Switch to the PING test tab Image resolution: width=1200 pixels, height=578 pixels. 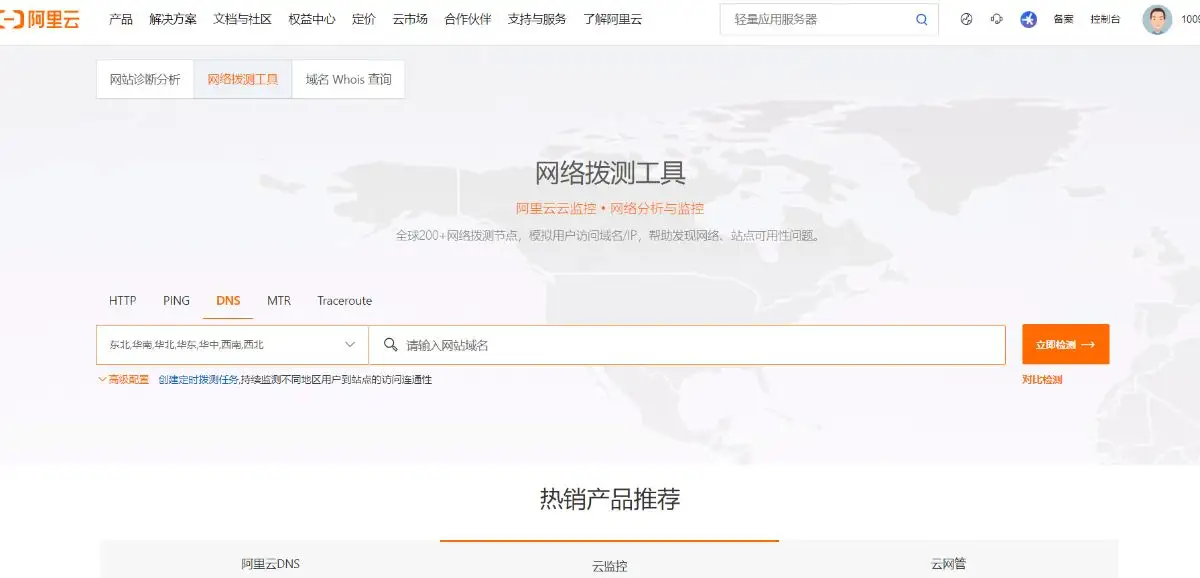(176, 300)
